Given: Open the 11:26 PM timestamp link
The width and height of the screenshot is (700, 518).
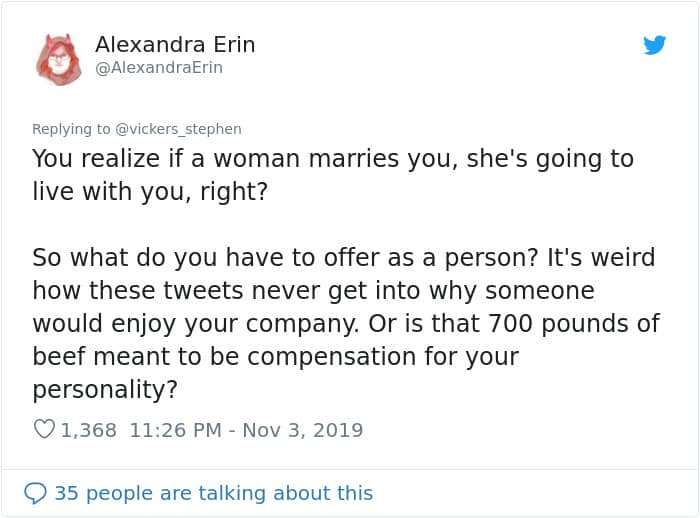Looking at the screenshot, I should click(x=173, y=430).
